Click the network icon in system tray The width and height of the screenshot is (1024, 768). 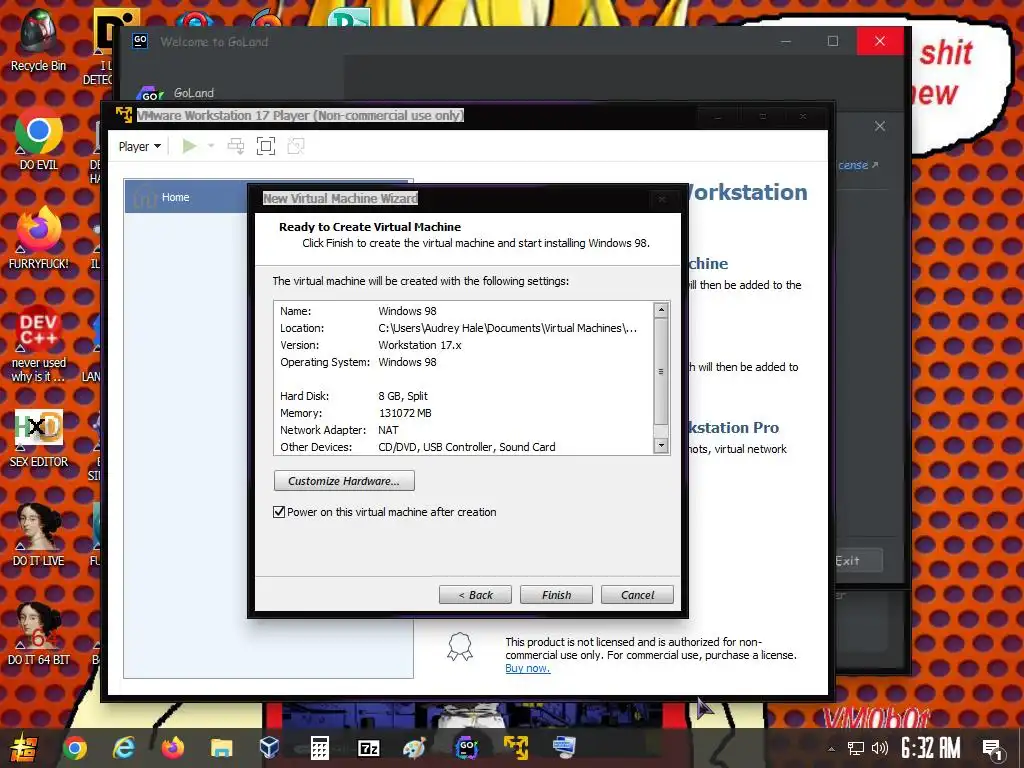click(856, 748)
